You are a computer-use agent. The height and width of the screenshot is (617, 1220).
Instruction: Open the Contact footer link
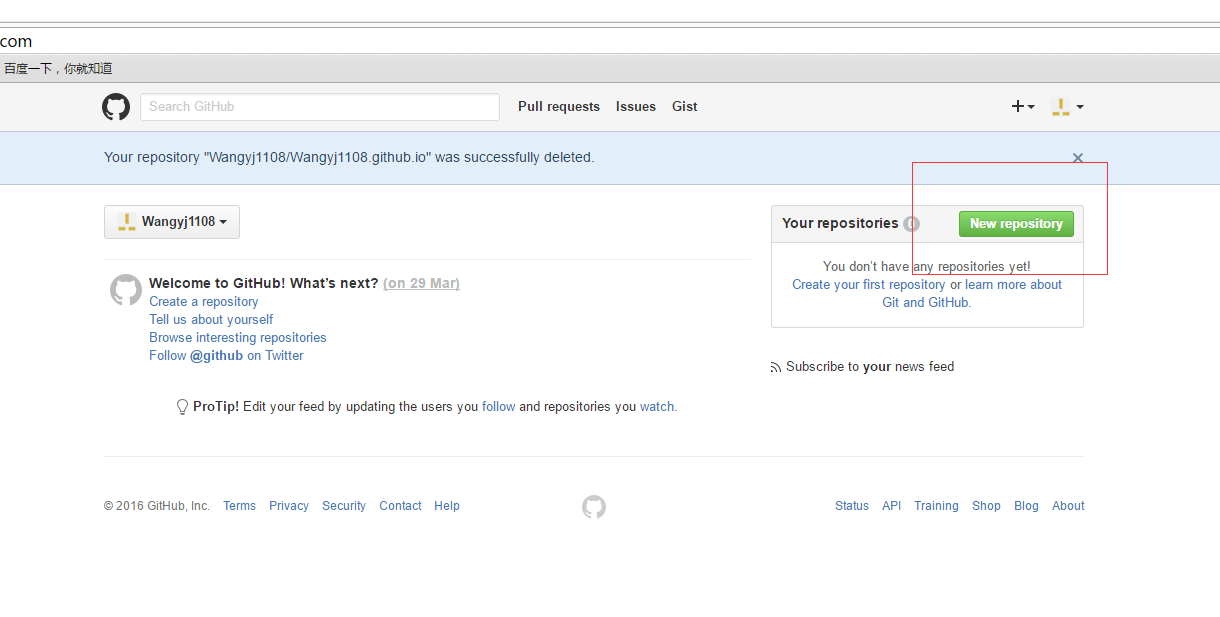pyautogui.click(x=400, y=506)
